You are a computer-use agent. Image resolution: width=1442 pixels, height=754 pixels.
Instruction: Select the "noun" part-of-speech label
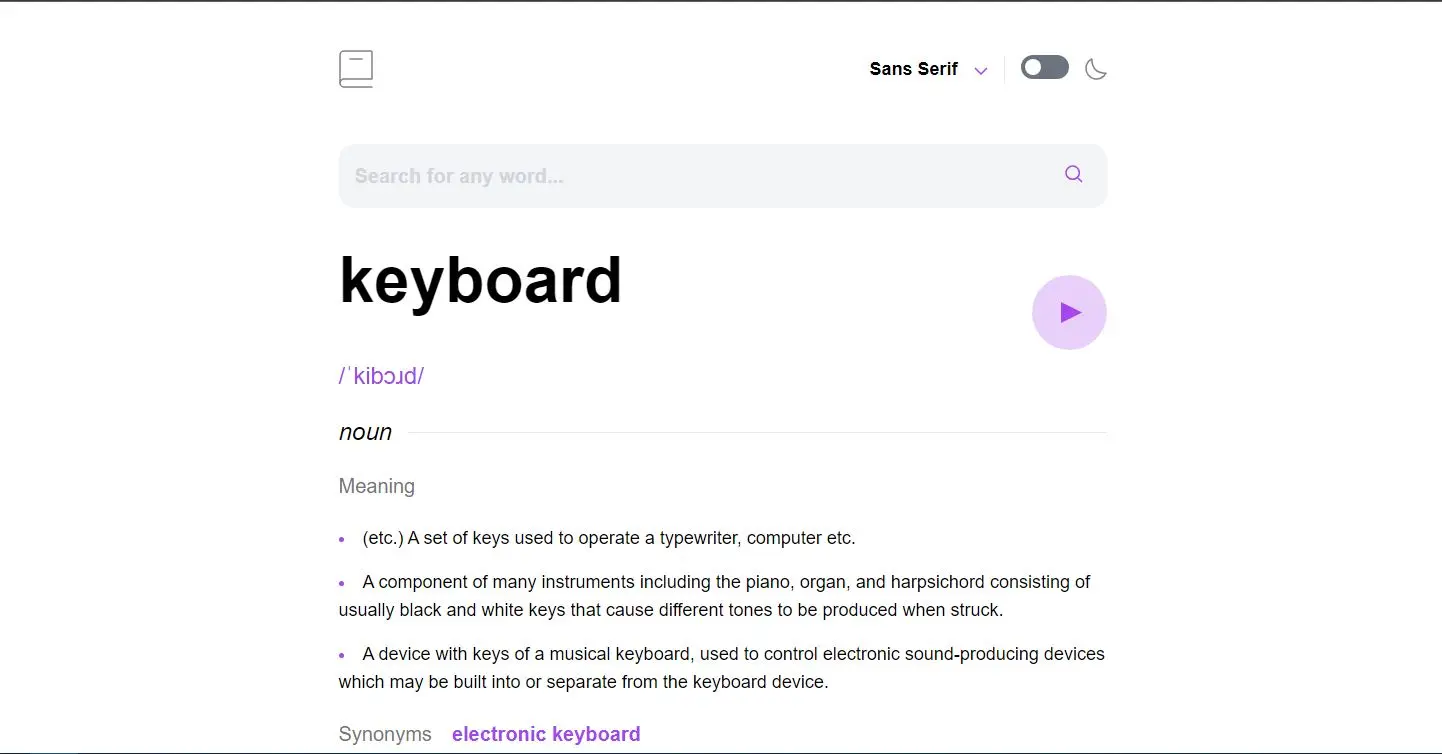(365, 432)
